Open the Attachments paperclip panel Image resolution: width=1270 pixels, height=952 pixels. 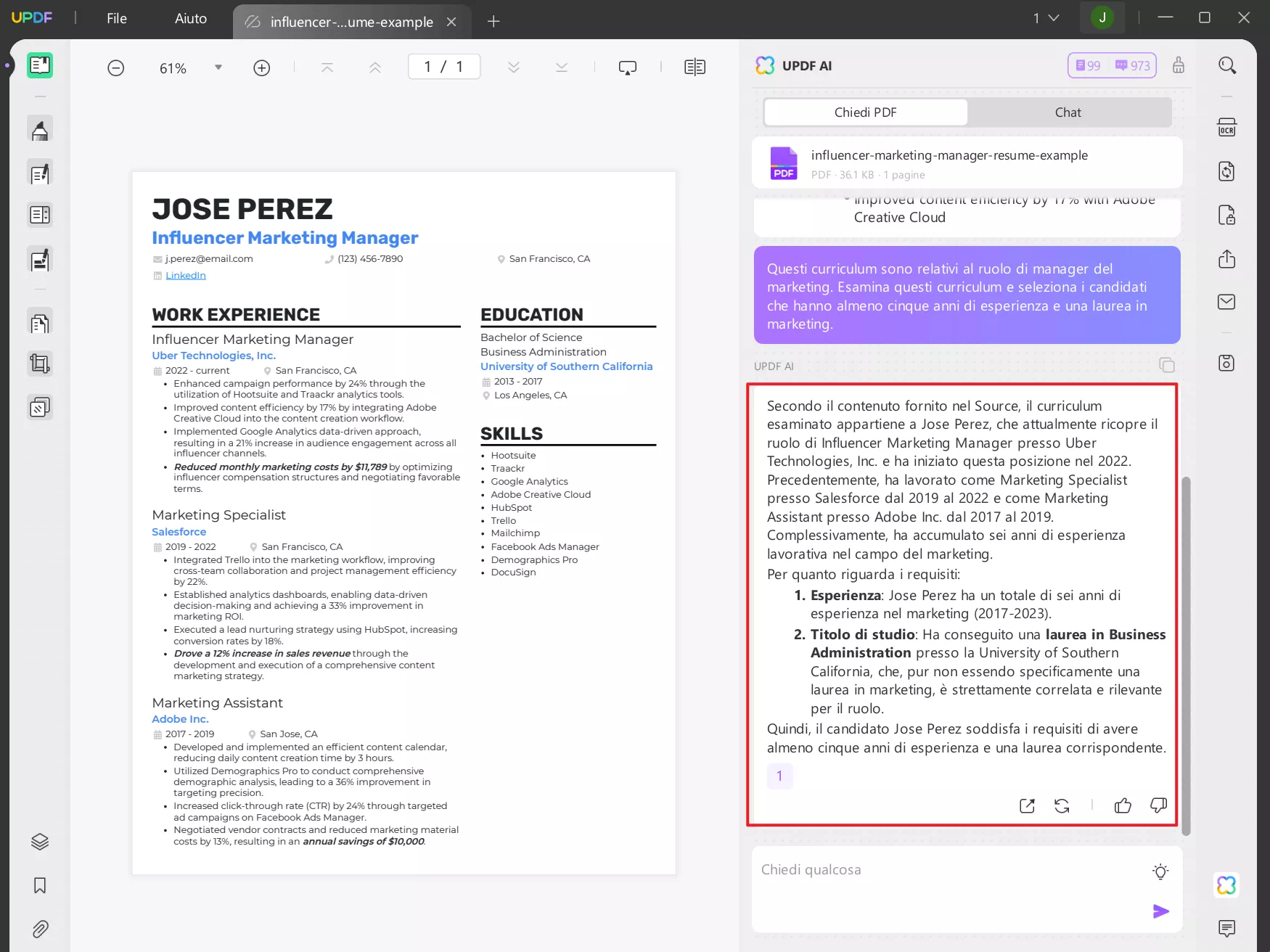(40, 929)
